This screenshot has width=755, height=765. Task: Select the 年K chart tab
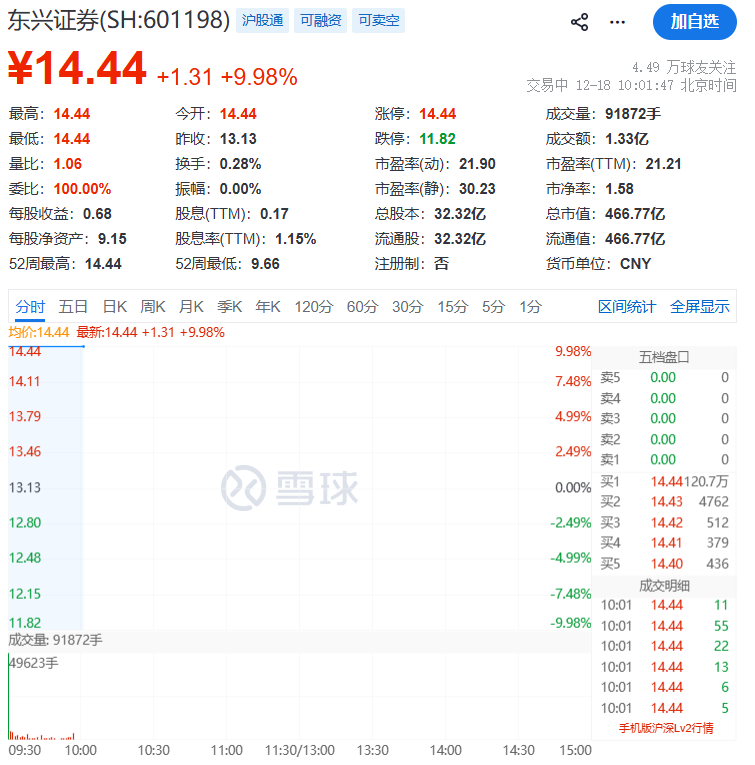[x=268, y=307]
